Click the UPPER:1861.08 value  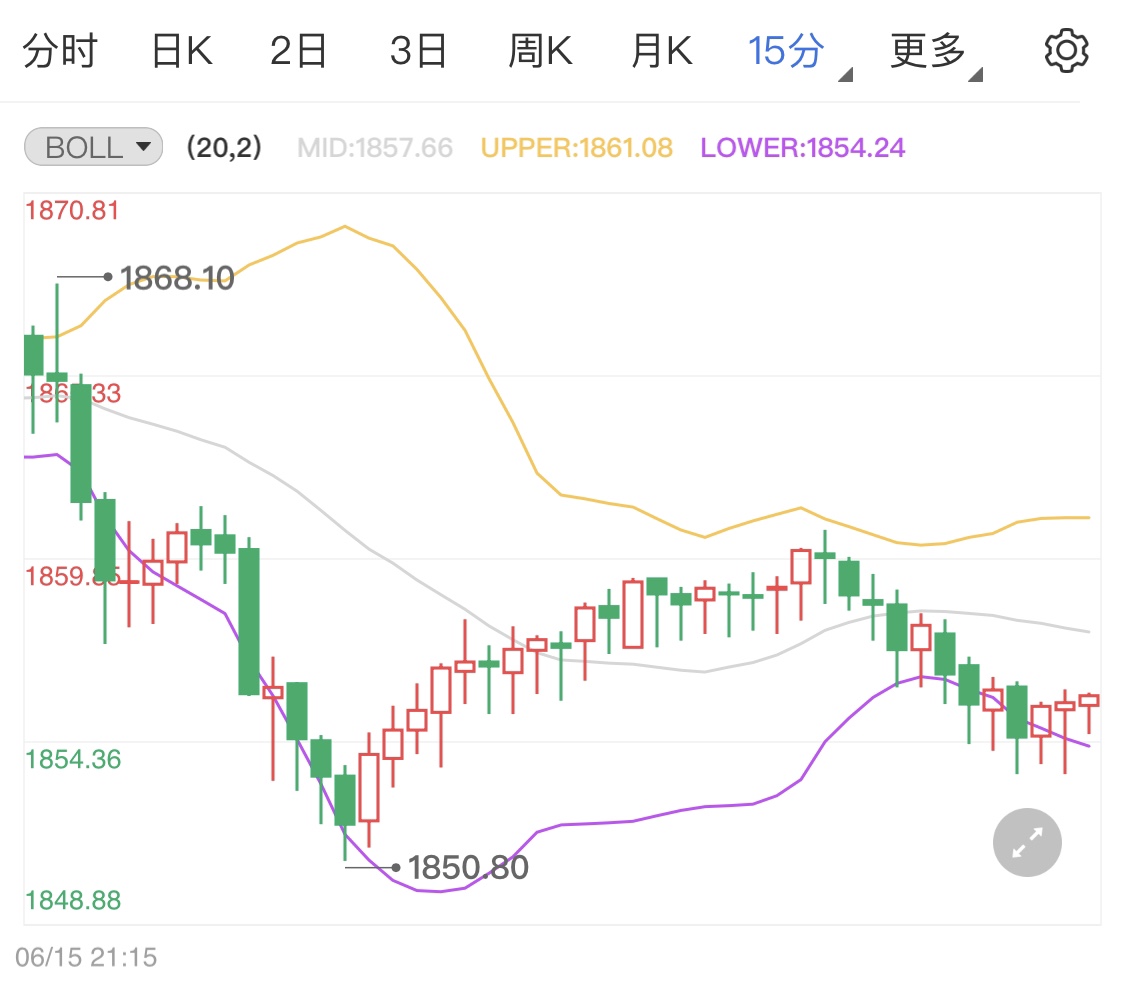pyautogui.click(x=577, y=148)
